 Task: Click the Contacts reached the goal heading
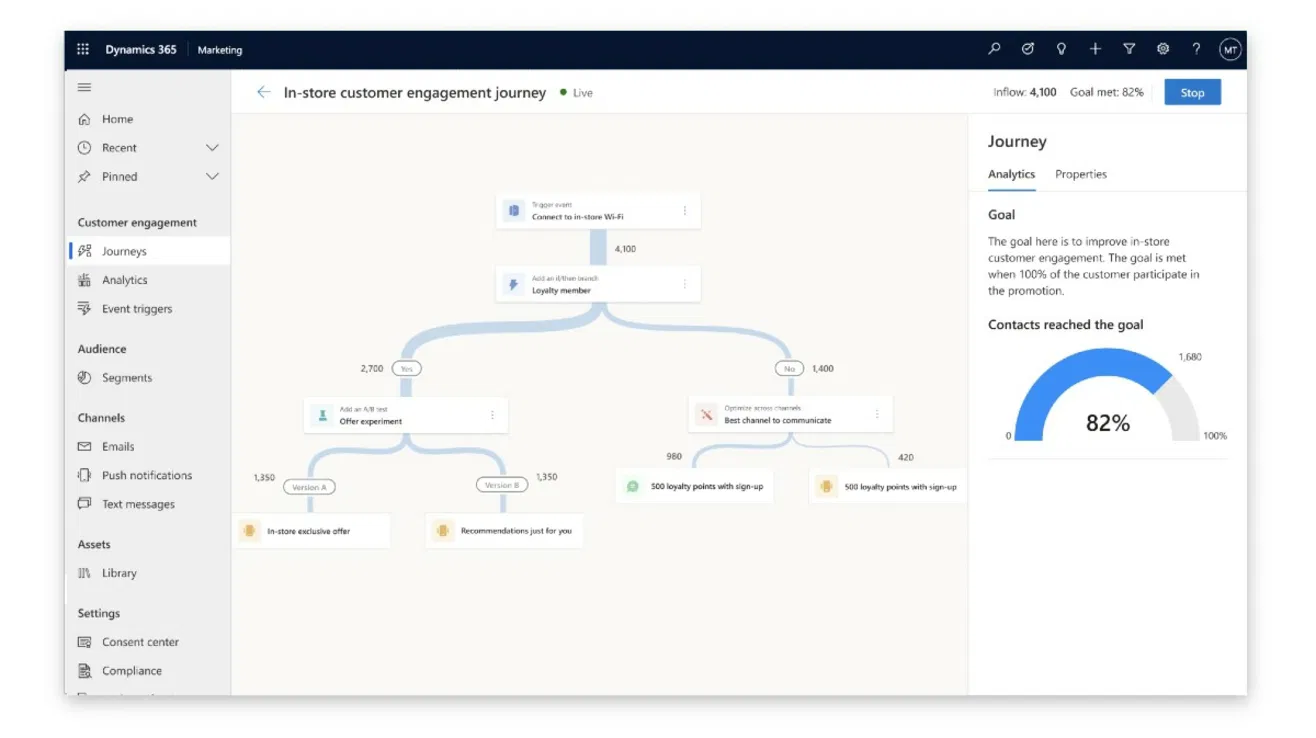(1066, 325)
